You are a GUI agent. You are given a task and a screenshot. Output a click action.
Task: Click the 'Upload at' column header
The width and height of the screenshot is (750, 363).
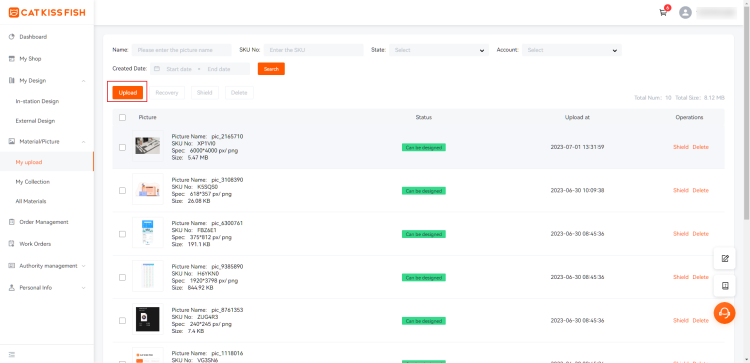(x=577, y=117)
